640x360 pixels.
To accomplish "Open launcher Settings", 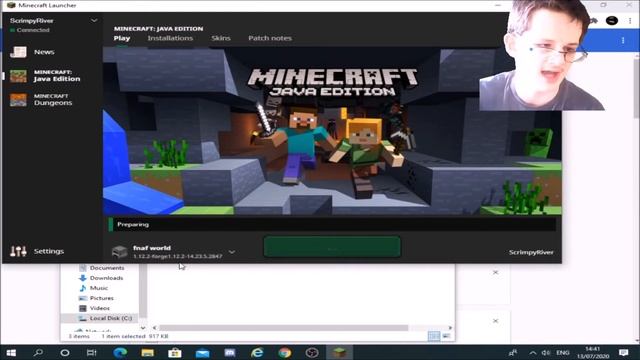I will 37,251.
